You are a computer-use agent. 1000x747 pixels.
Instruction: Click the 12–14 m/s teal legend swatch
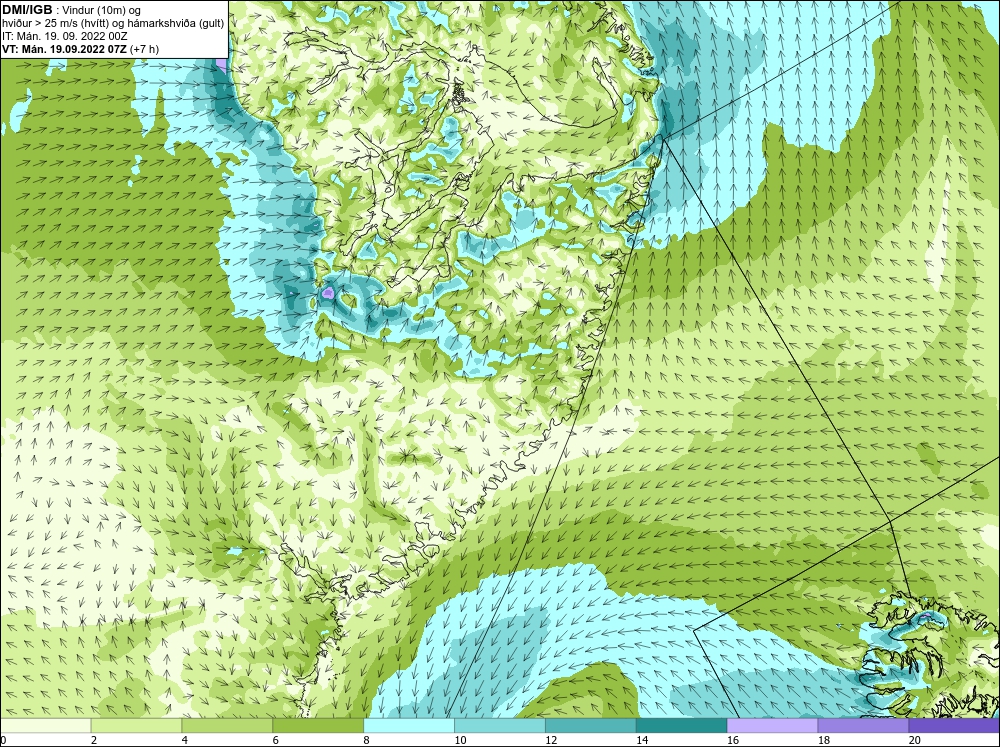(x=591, y=725)
